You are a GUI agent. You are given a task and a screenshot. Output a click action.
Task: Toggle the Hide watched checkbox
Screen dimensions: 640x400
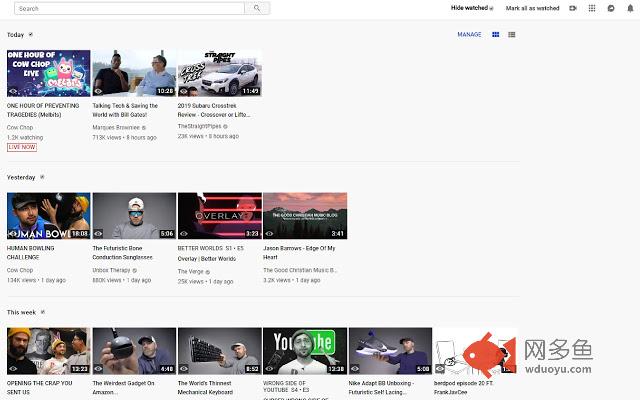491,9
